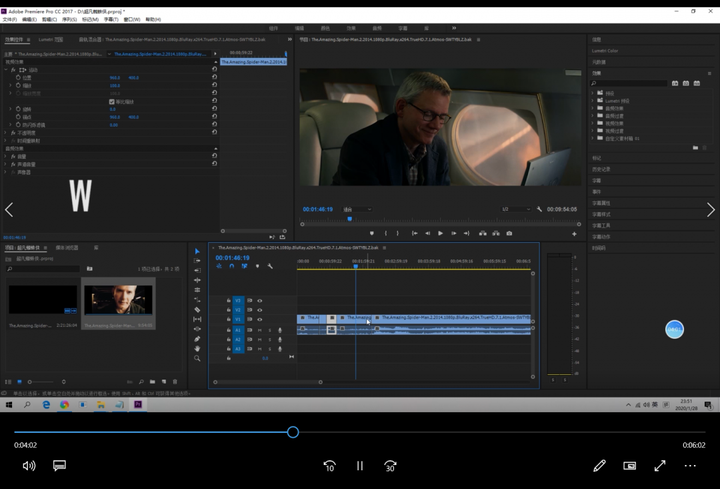The width and height of the screenshot is (720, 489).
Task: Select the Selection arrow tool
Action: 197,251
